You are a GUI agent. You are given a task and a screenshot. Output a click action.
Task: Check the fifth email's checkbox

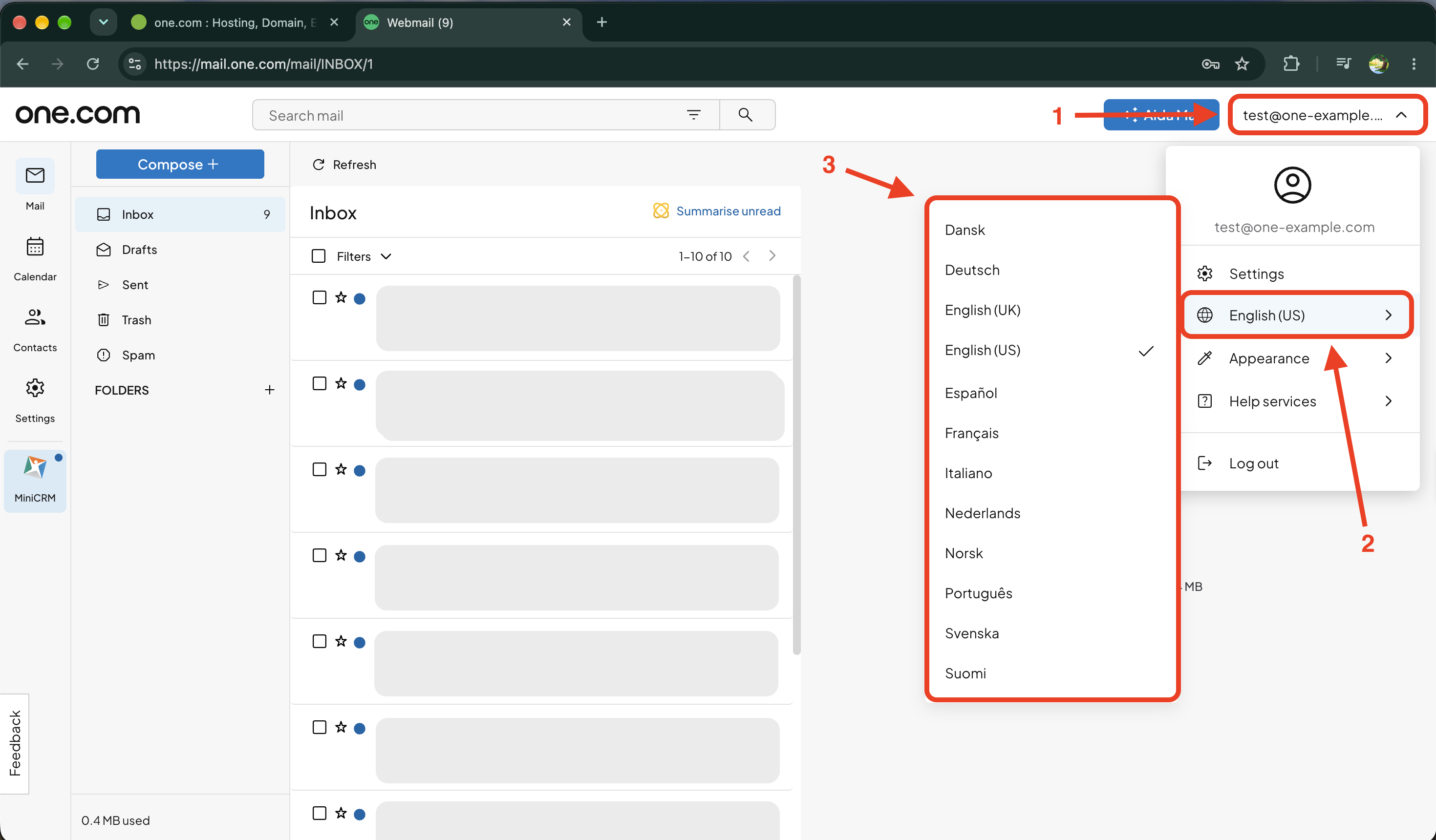[319, 641]
